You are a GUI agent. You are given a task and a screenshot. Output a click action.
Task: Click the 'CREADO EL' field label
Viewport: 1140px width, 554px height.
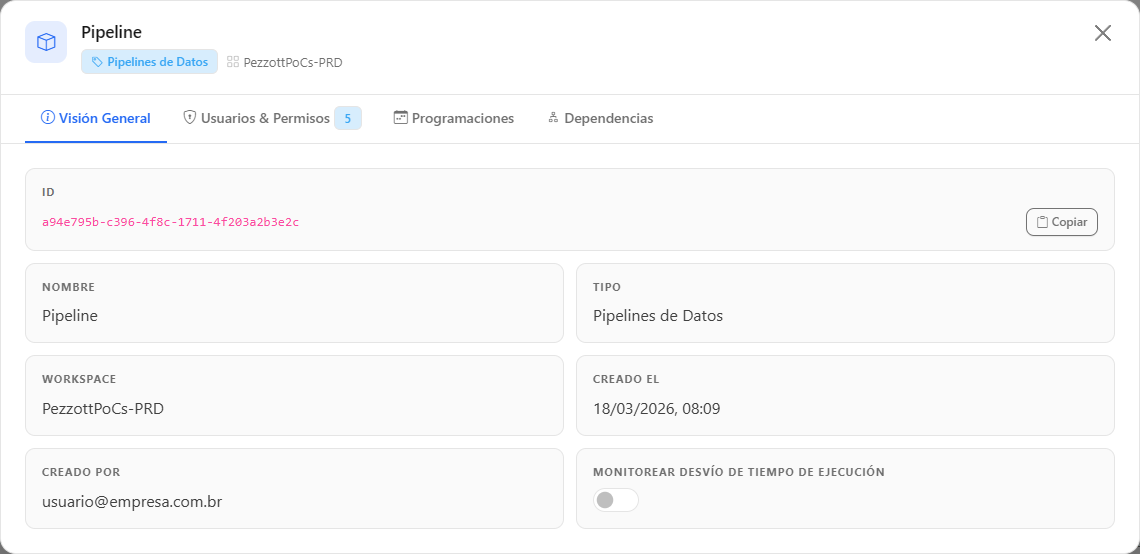626,380
